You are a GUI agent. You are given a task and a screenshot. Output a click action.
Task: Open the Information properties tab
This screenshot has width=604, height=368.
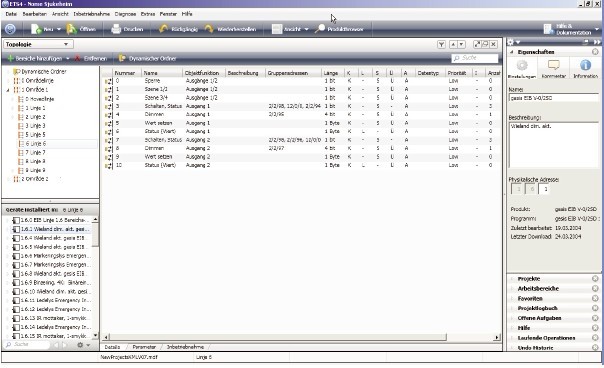click(585, 69)
